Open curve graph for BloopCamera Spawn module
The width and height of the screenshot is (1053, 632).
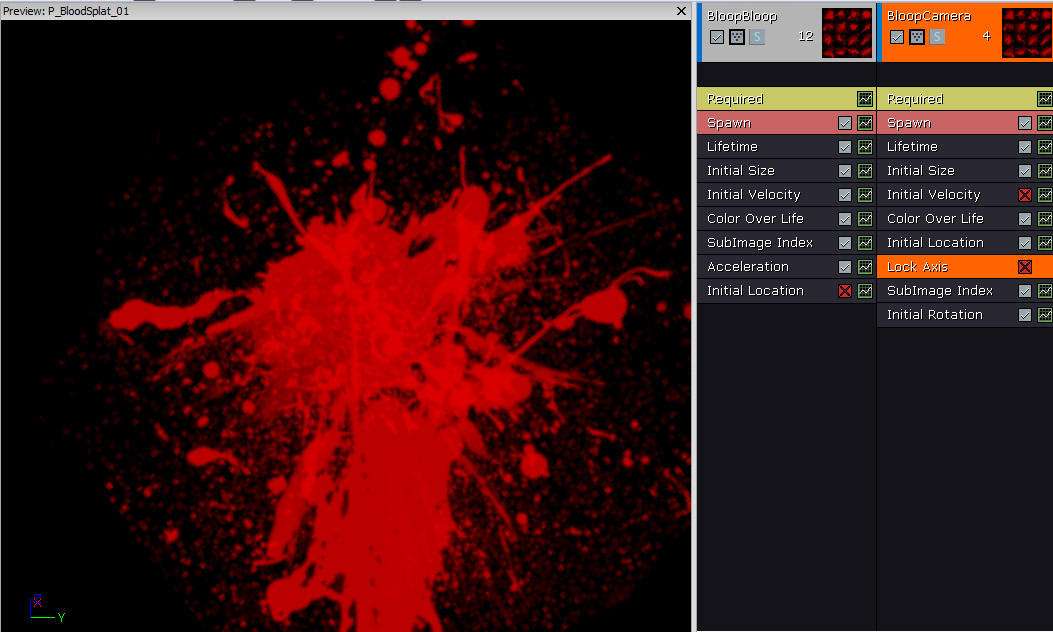point(1045,123)
